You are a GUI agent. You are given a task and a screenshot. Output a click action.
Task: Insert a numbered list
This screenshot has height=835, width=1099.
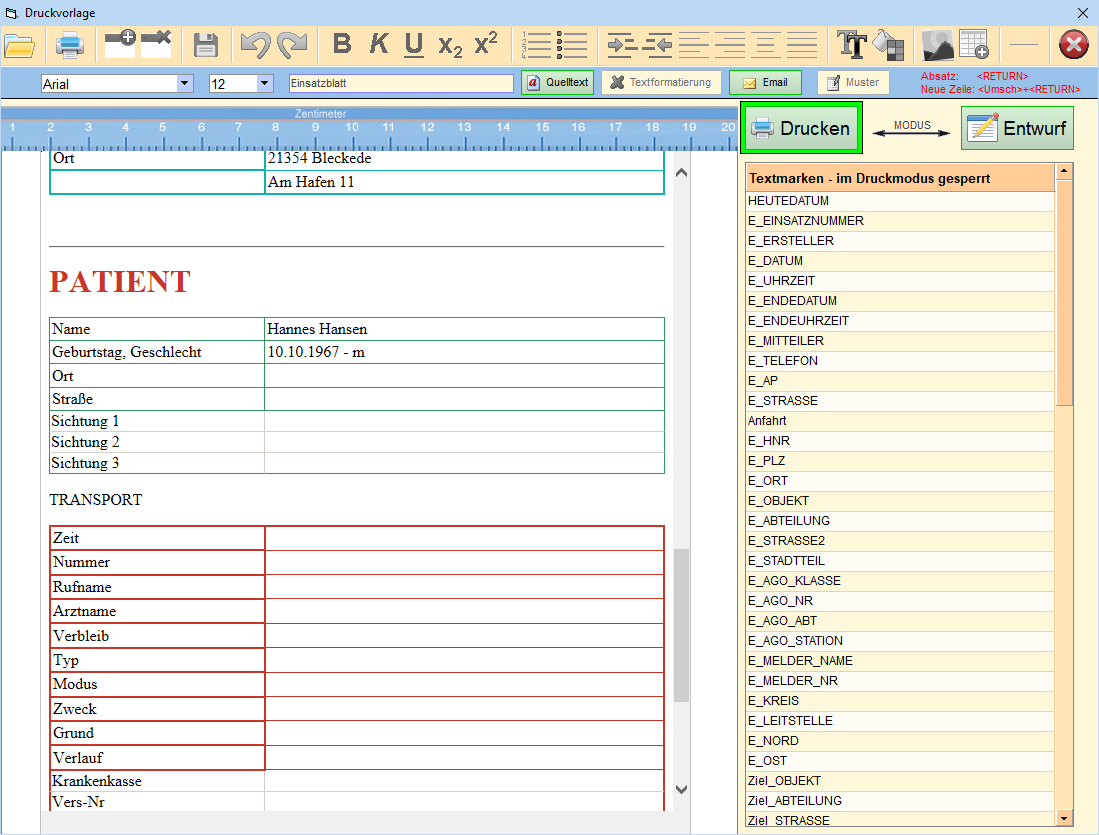(x=537, y=45)
